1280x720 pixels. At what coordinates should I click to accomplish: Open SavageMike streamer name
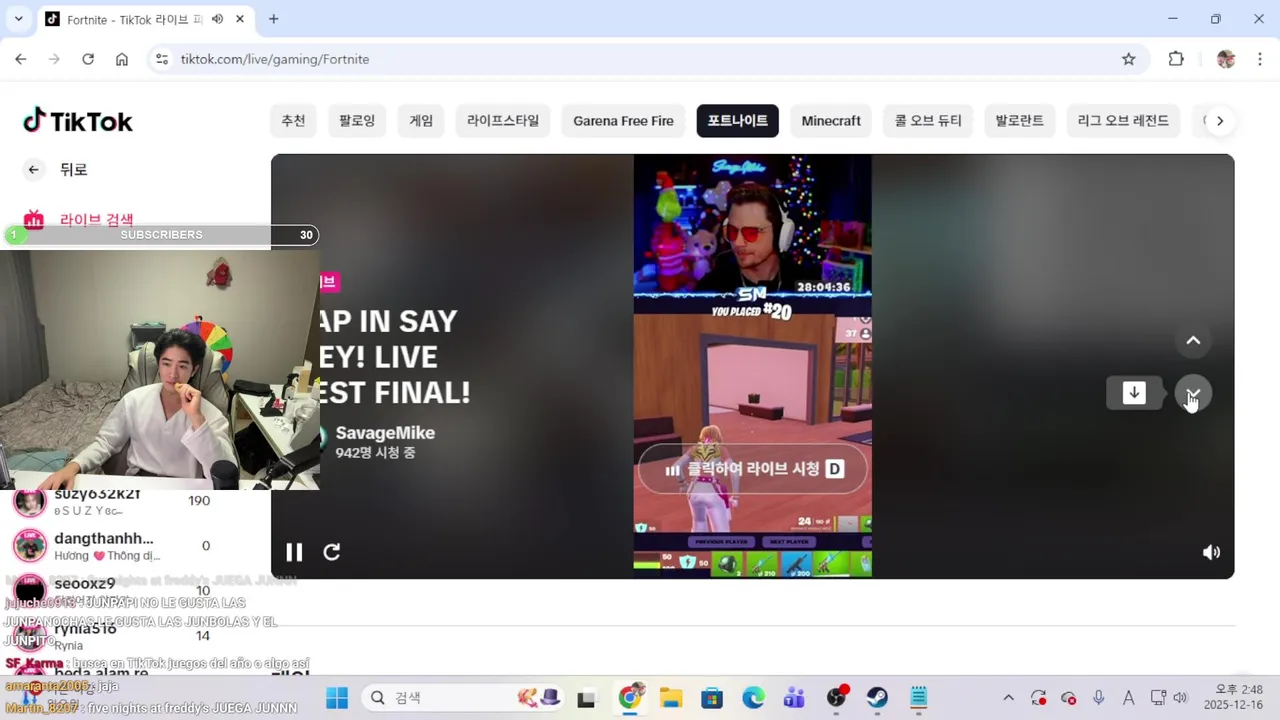coord(385,433)
